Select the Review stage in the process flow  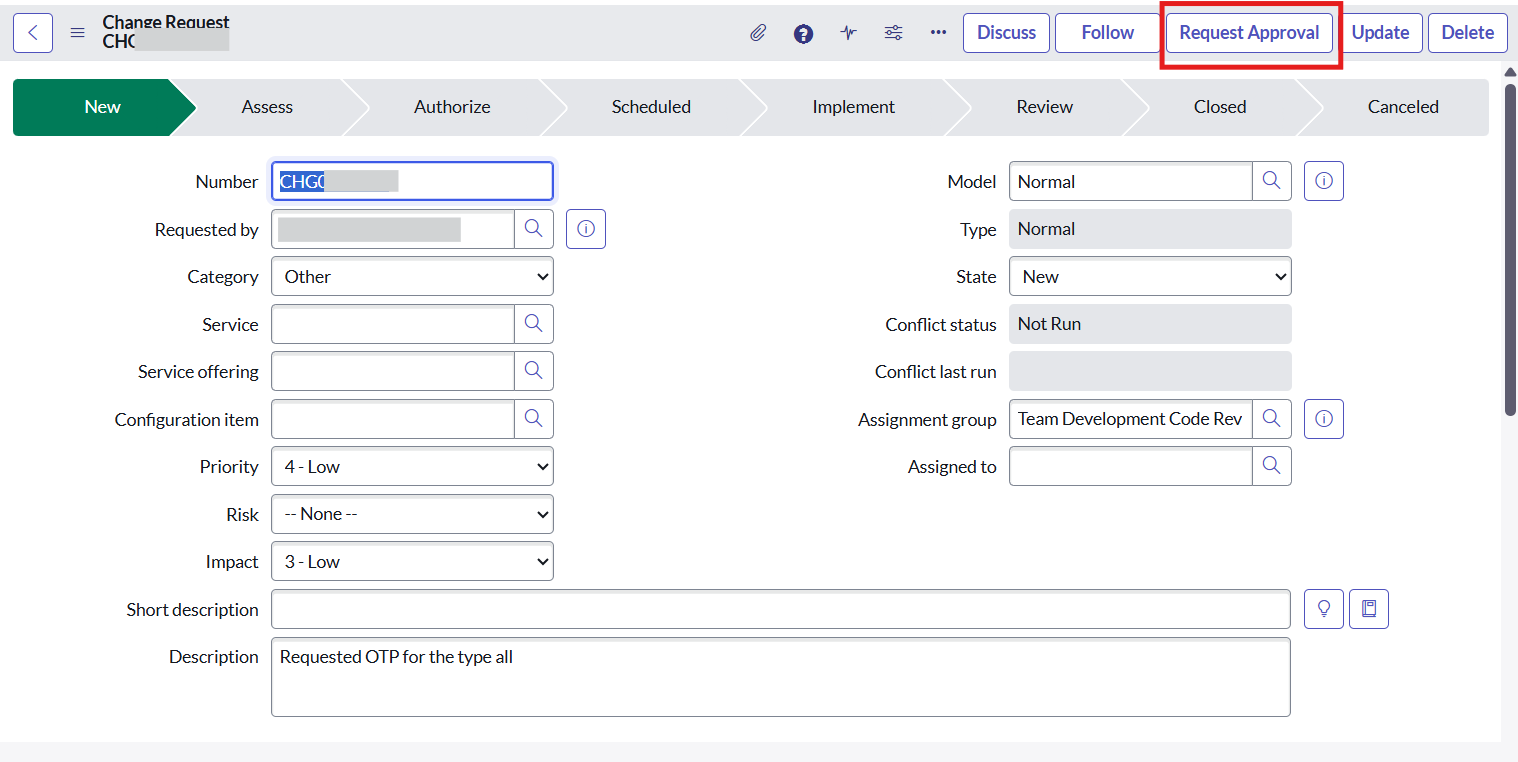(1045, 107)
